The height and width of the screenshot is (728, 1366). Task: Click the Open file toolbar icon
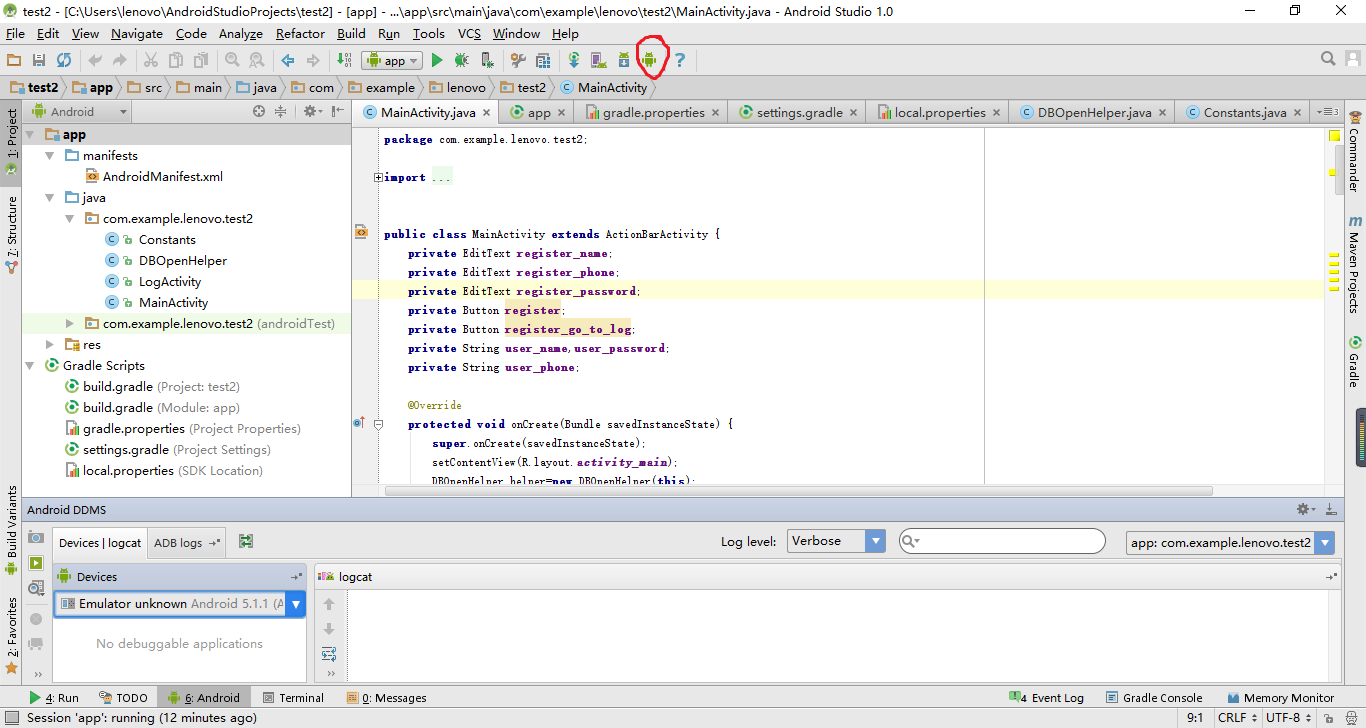coord(14,60)
